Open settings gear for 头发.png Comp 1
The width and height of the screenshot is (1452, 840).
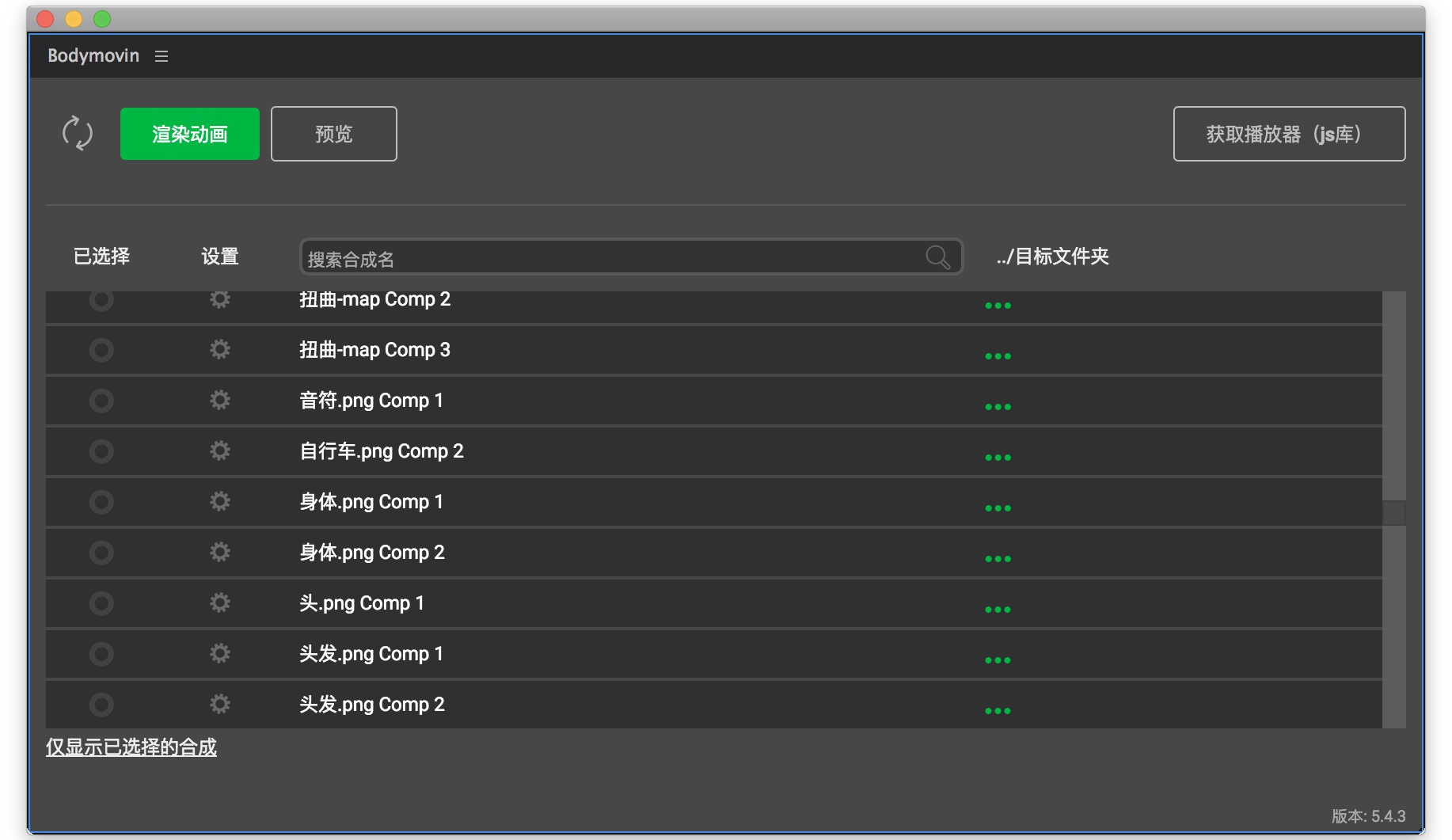click(220, 653)
